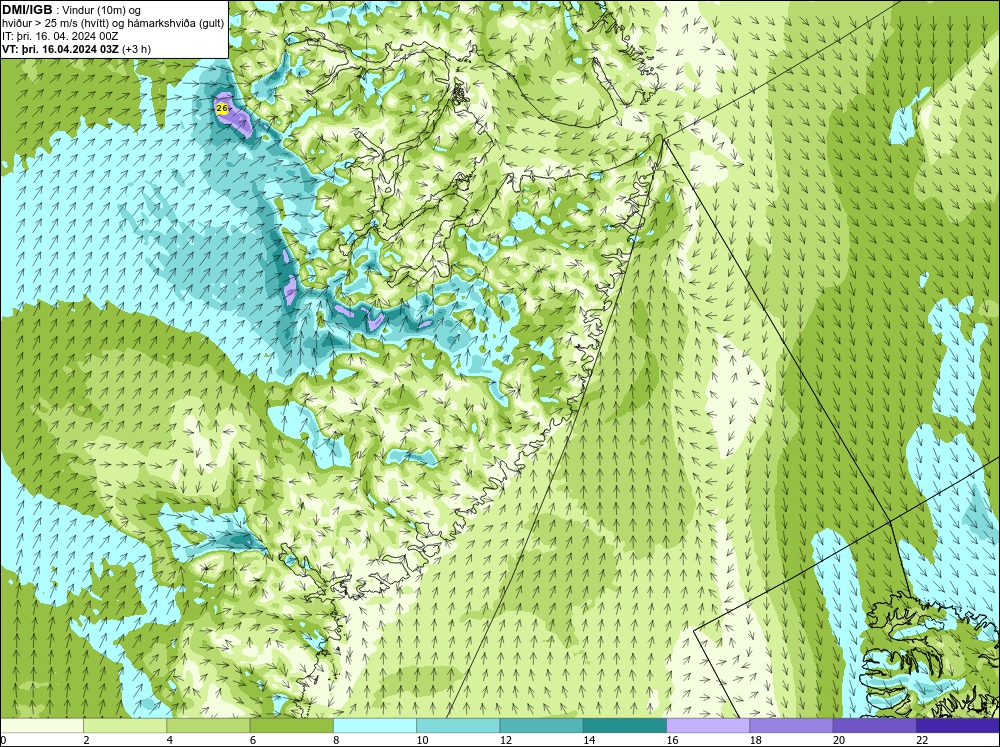
Task: Select the 0–2 m/s palest legend swatch
Action: [x=41, y=726]
